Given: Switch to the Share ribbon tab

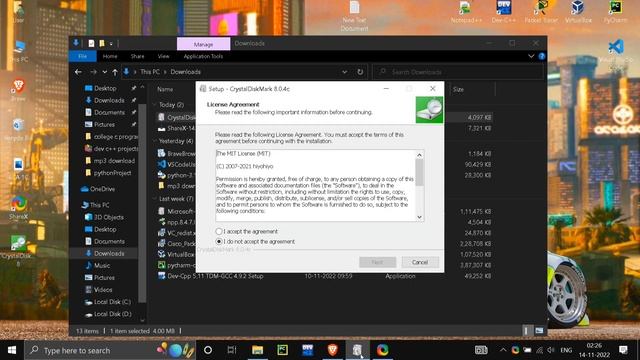Looking at the screenshot, I should pos(138,56).
